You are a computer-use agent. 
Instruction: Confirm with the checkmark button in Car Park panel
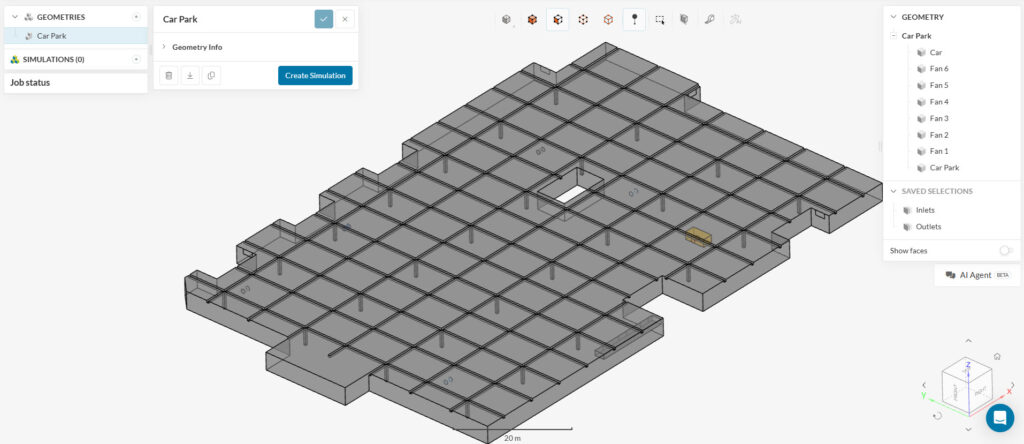pos(323,19)
